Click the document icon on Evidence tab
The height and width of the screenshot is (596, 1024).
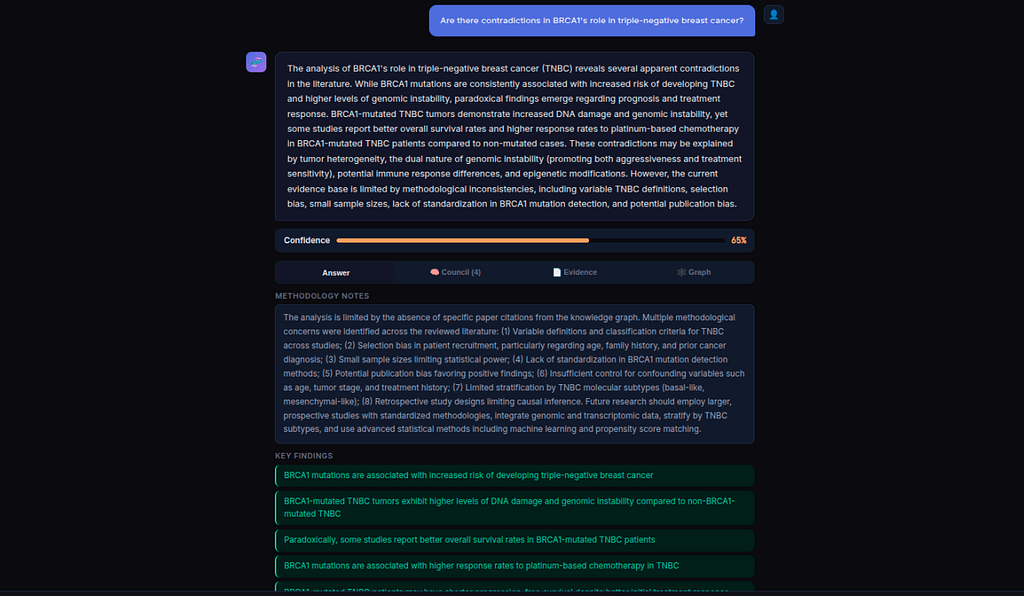coord(557,272)
